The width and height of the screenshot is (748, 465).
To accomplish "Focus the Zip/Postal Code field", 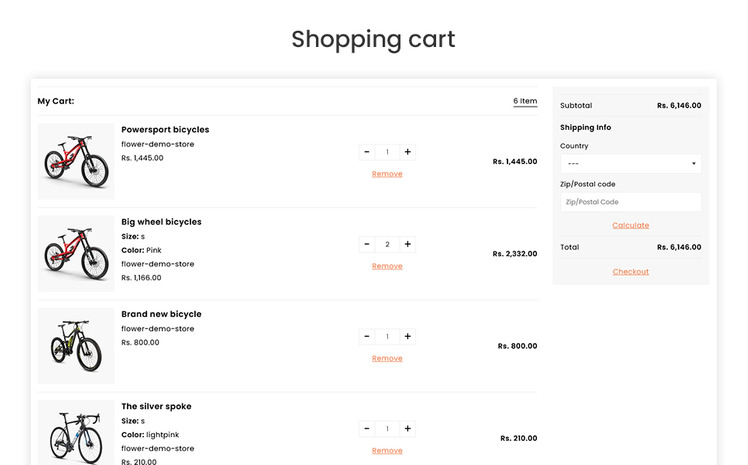I will (x=631, y=202).
